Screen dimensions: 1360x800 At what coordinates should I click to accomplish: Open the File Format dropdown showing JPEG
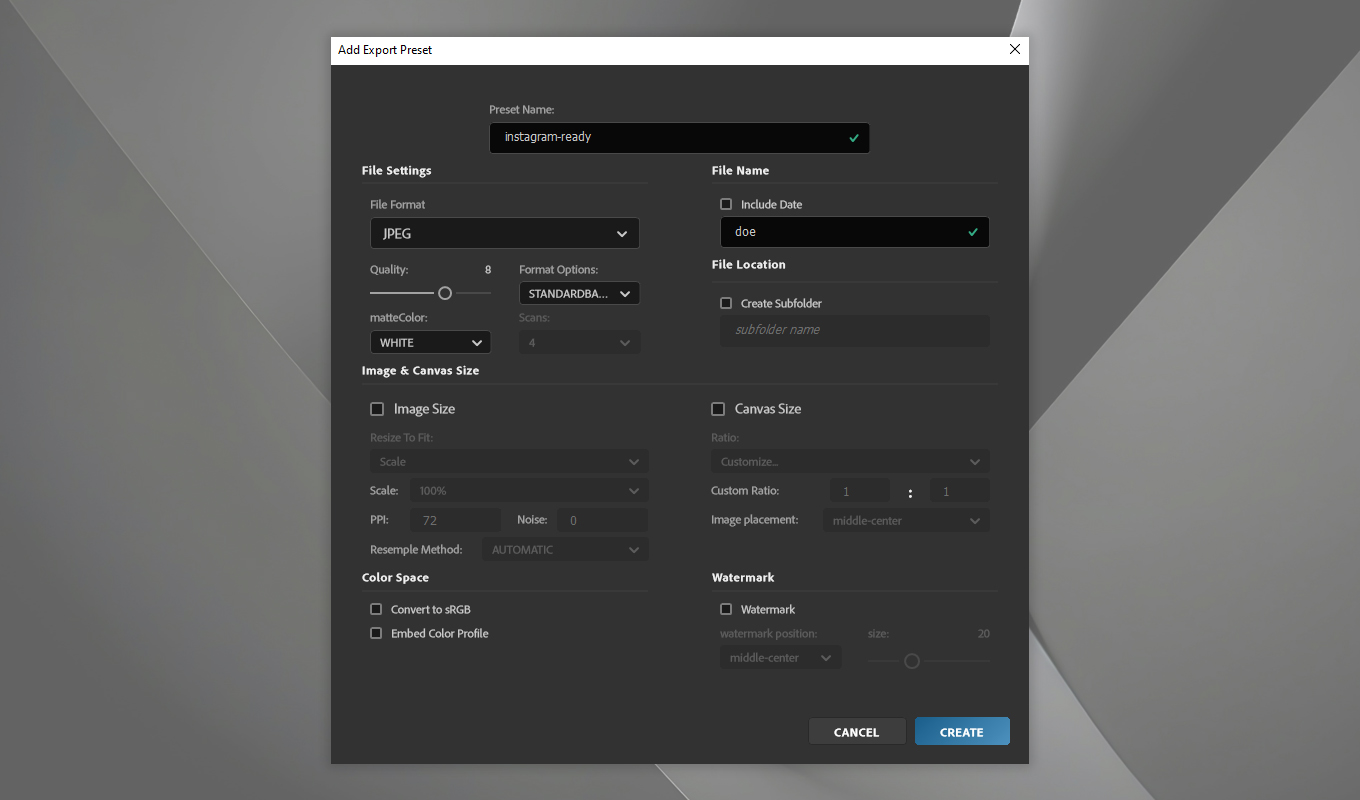coord(504,233)
